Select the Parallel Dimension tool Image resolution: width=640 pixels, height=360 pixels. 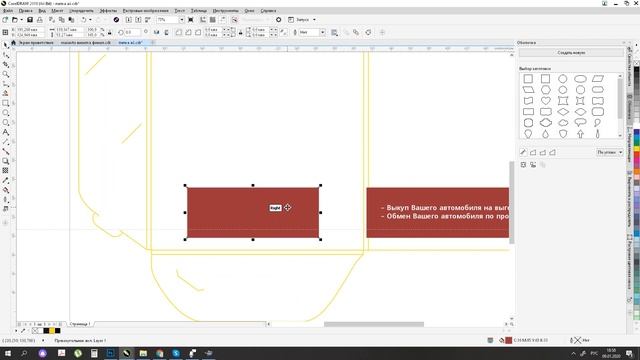[5, 142]
